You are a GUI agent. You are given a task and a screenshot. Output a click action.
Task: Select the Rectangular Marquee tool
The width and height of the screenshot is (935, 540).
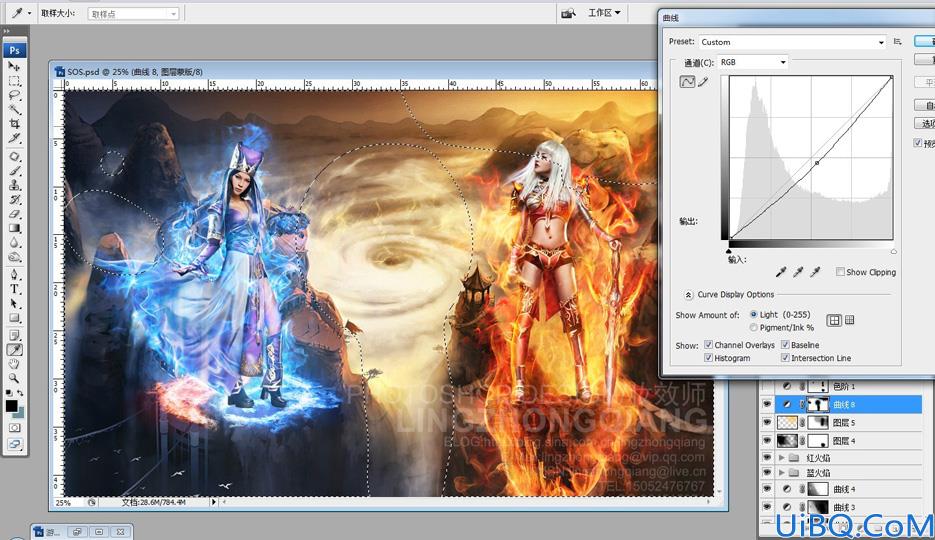point(14,81)
